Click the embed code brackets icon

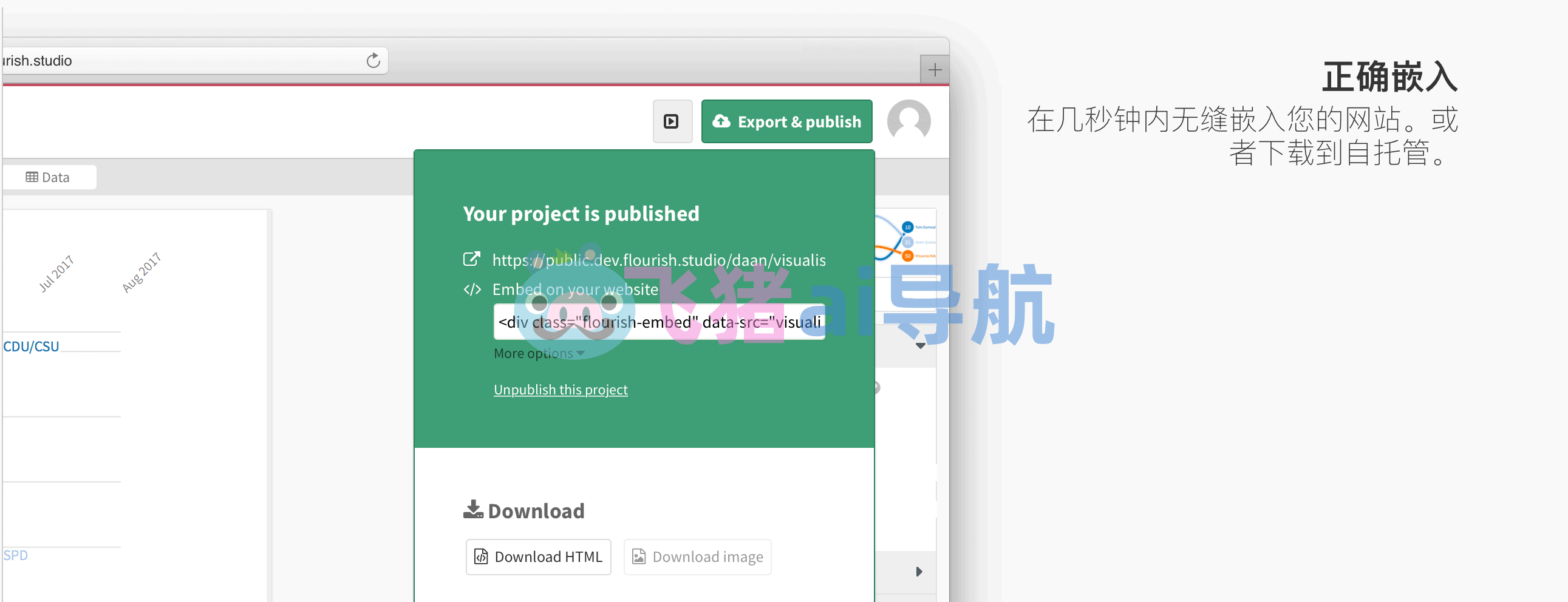[472, 289]
